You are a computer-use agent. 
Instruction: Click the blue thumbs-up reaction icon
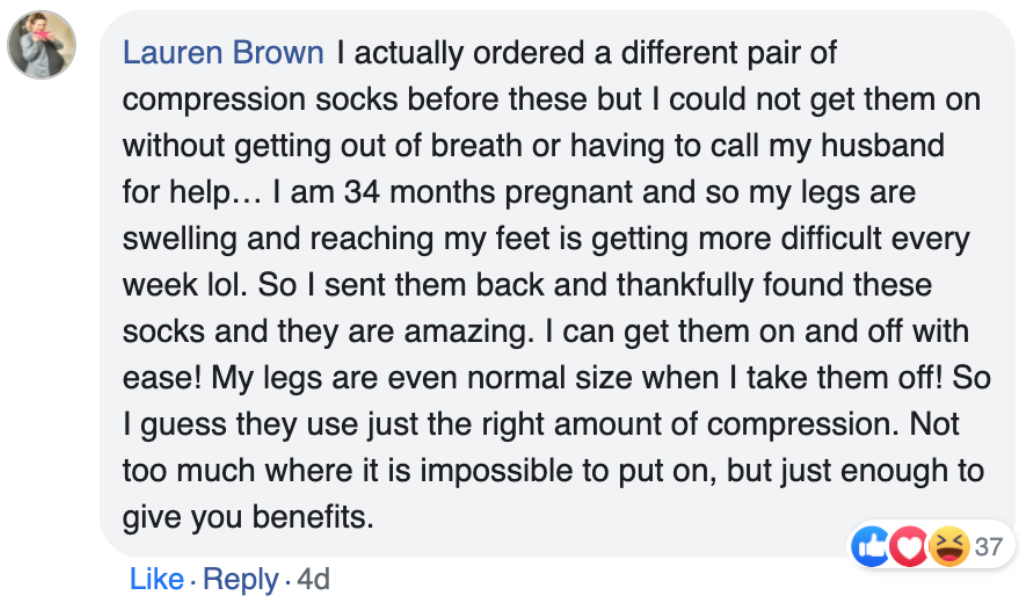[869, 547]
